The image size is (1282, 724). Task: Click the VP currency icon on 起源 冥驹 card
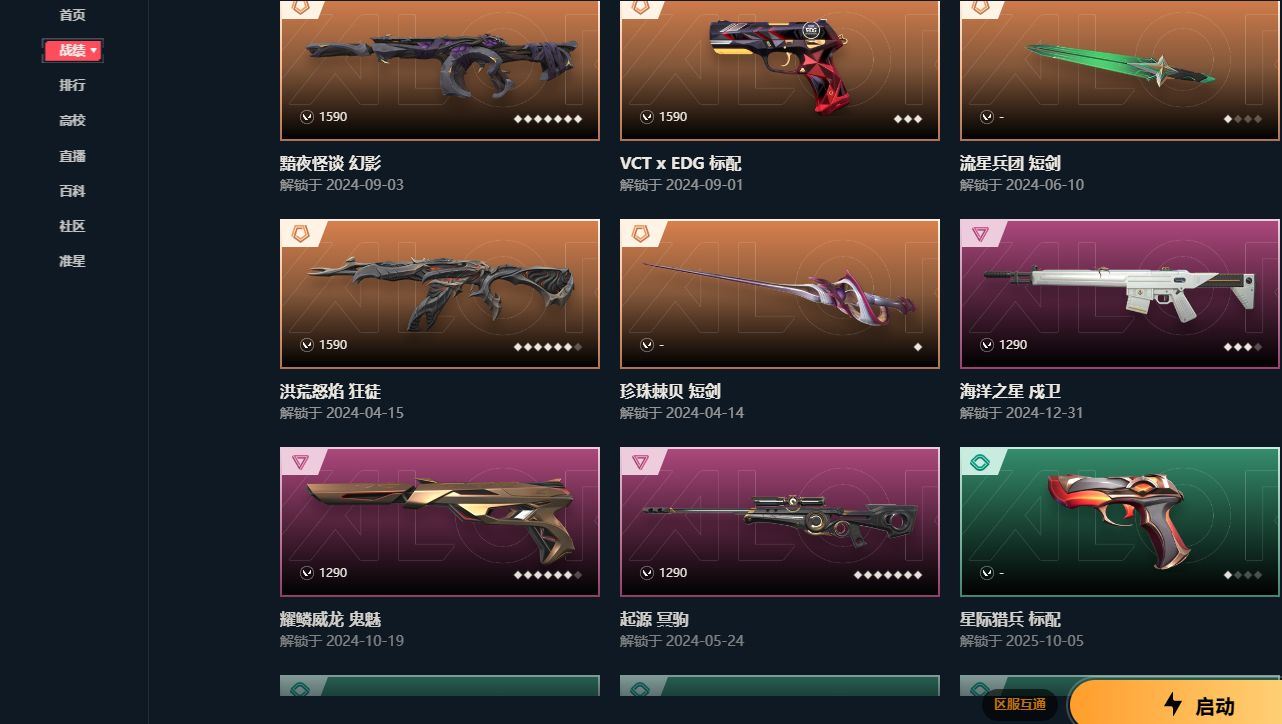tap(647, 573)
